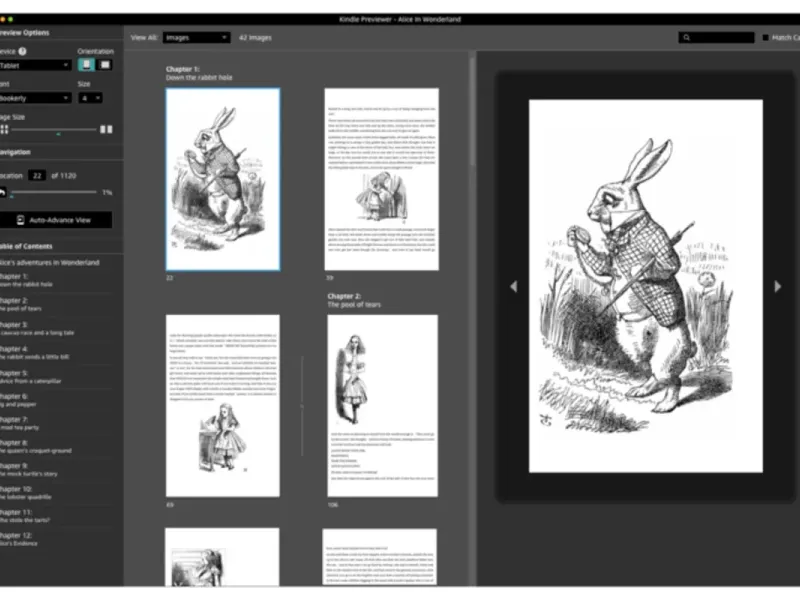Click the Navigation section header
Screen dimensions: 800x600
15,152
